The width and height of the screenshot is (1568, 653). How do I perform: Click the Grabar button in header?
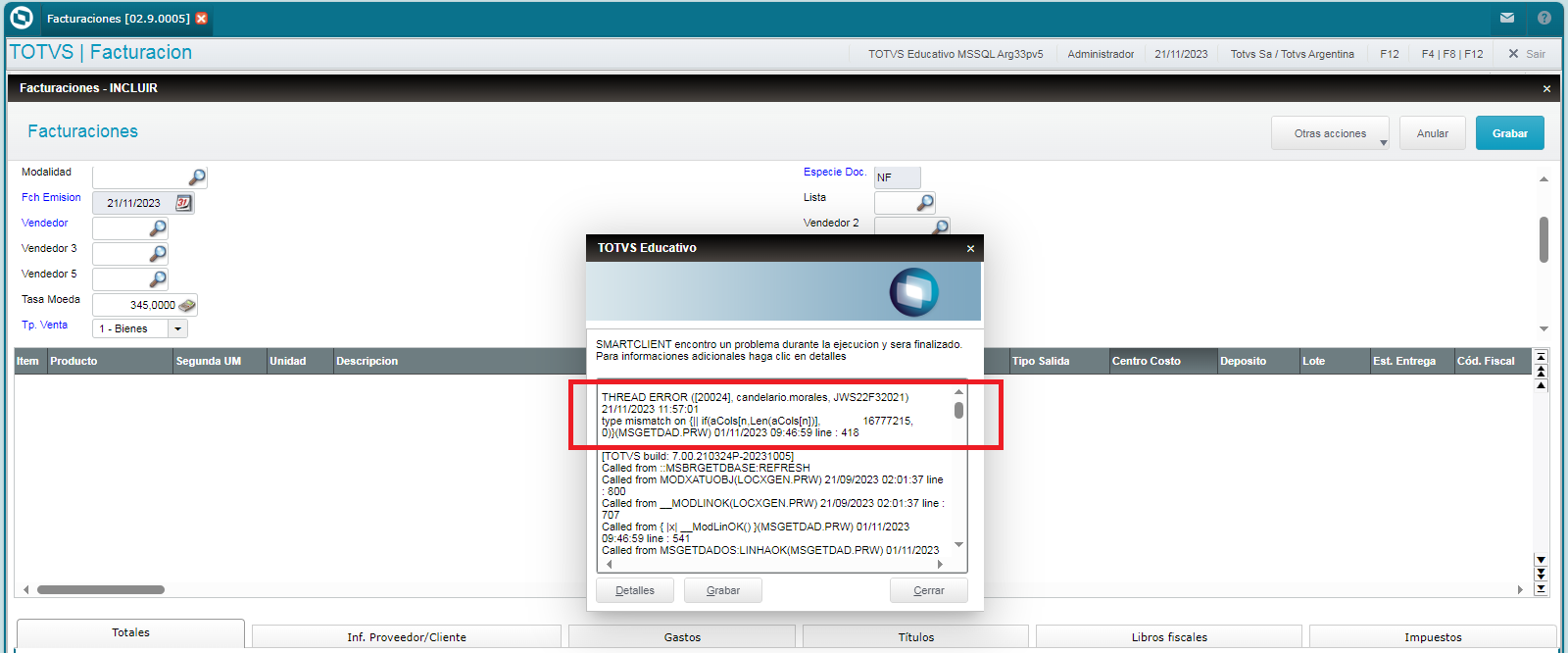point(1509,133)
